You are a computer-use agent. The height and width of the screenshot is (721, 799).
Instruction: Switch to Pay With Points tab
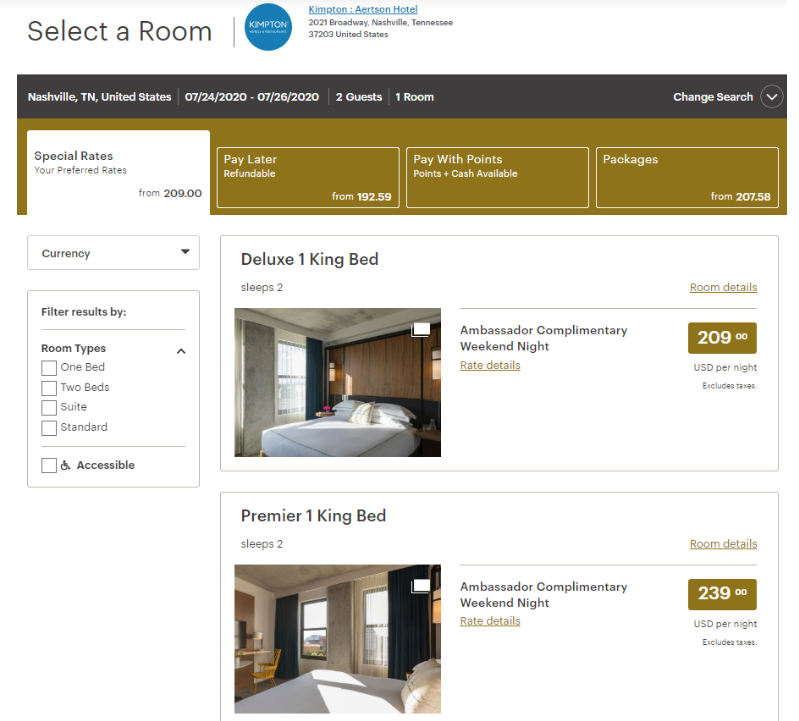click(497, 177)
